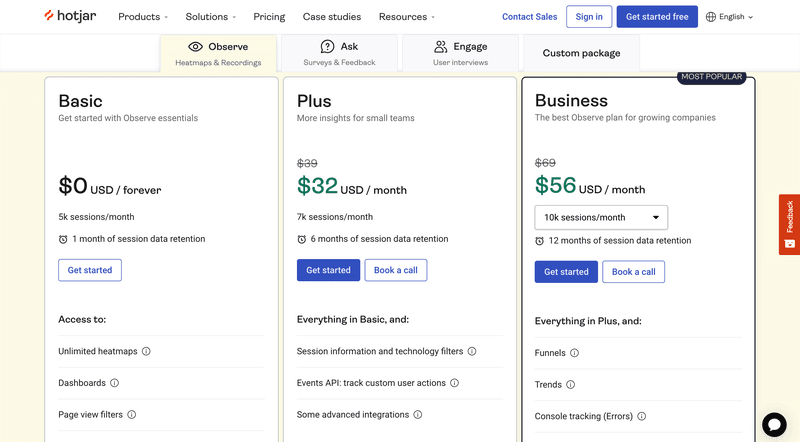The image size is (800, 442).
Task: Switch to the Ask tab
Action: pos(339,53)
